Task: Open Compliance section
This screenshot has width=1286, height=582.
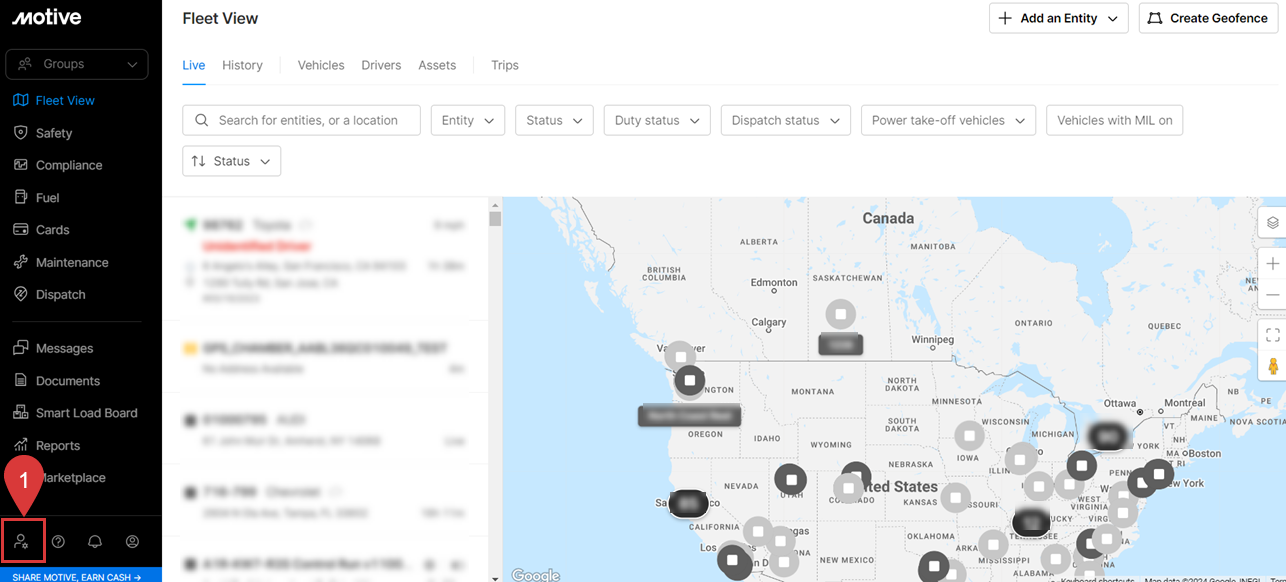Action: [69, 165]
